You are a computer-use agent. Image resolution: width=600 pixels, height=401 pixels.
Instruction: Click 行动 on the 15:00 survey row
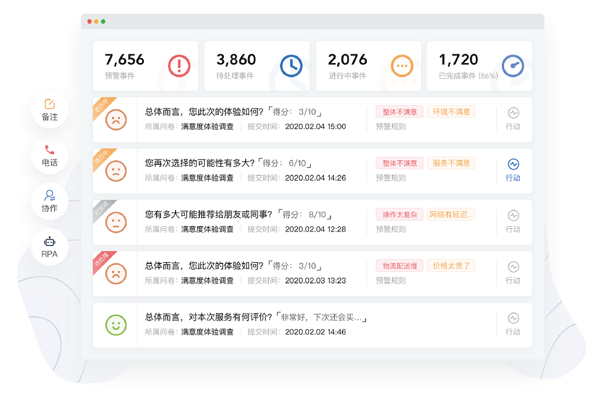click(513, 119)
